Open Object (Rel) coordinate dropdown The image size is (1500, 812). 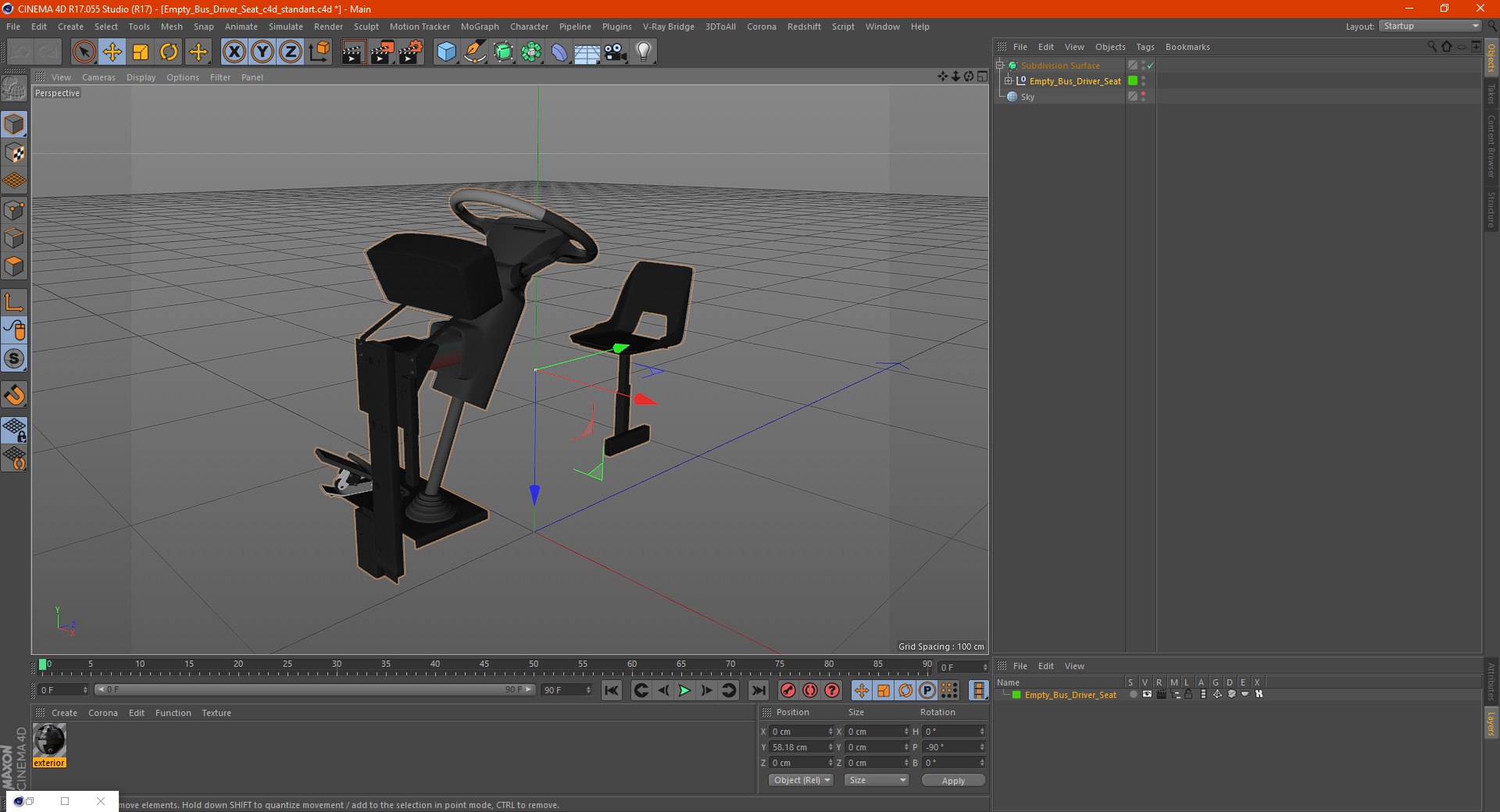click(801, 780)
